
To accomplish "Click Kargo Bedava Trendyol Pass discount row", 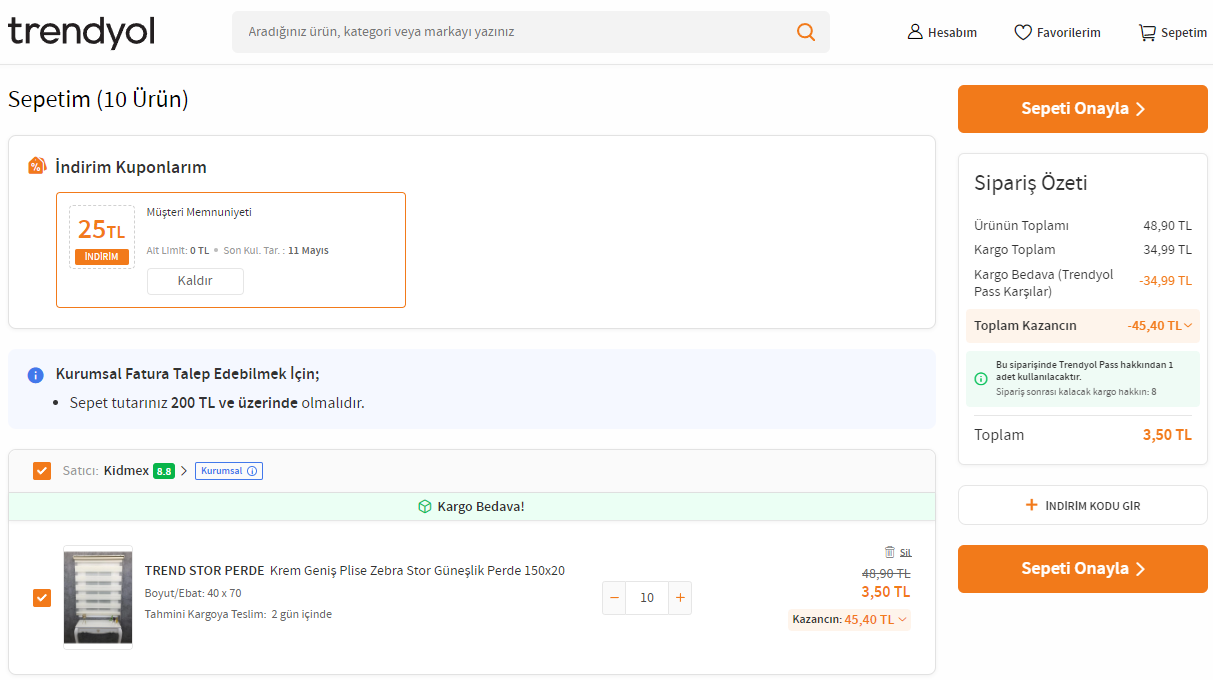I will 1083,283.
